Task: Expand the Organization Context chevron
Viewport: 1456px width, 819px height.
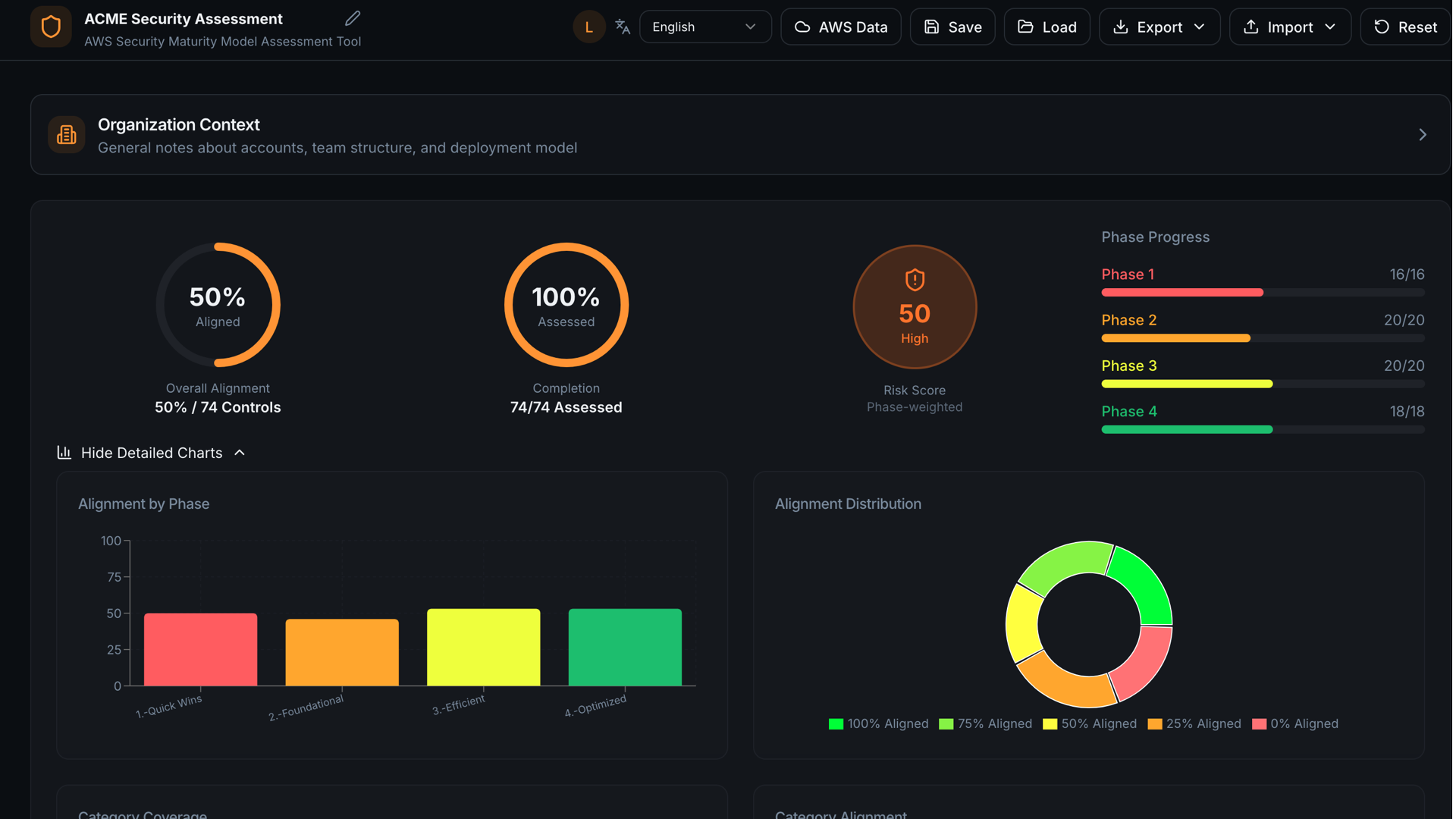Action: click(x=1423, y=135)
